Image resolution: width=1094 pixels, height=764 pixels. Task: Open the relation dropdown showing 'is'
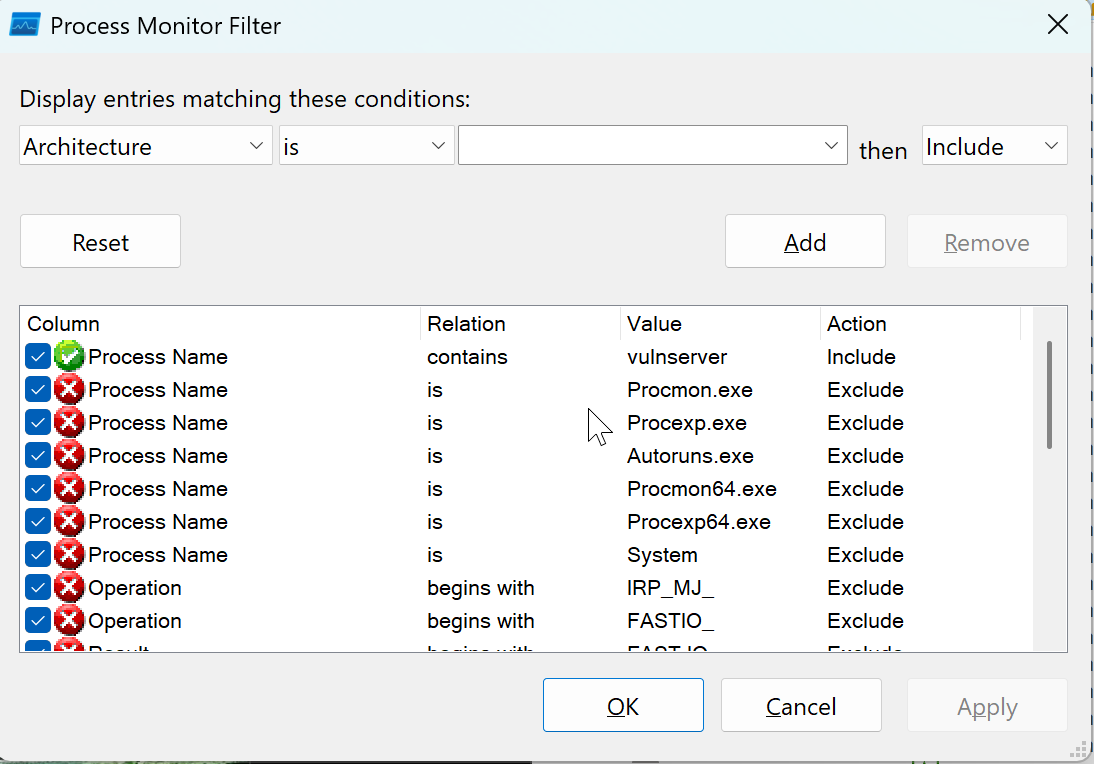pos(366,145)
